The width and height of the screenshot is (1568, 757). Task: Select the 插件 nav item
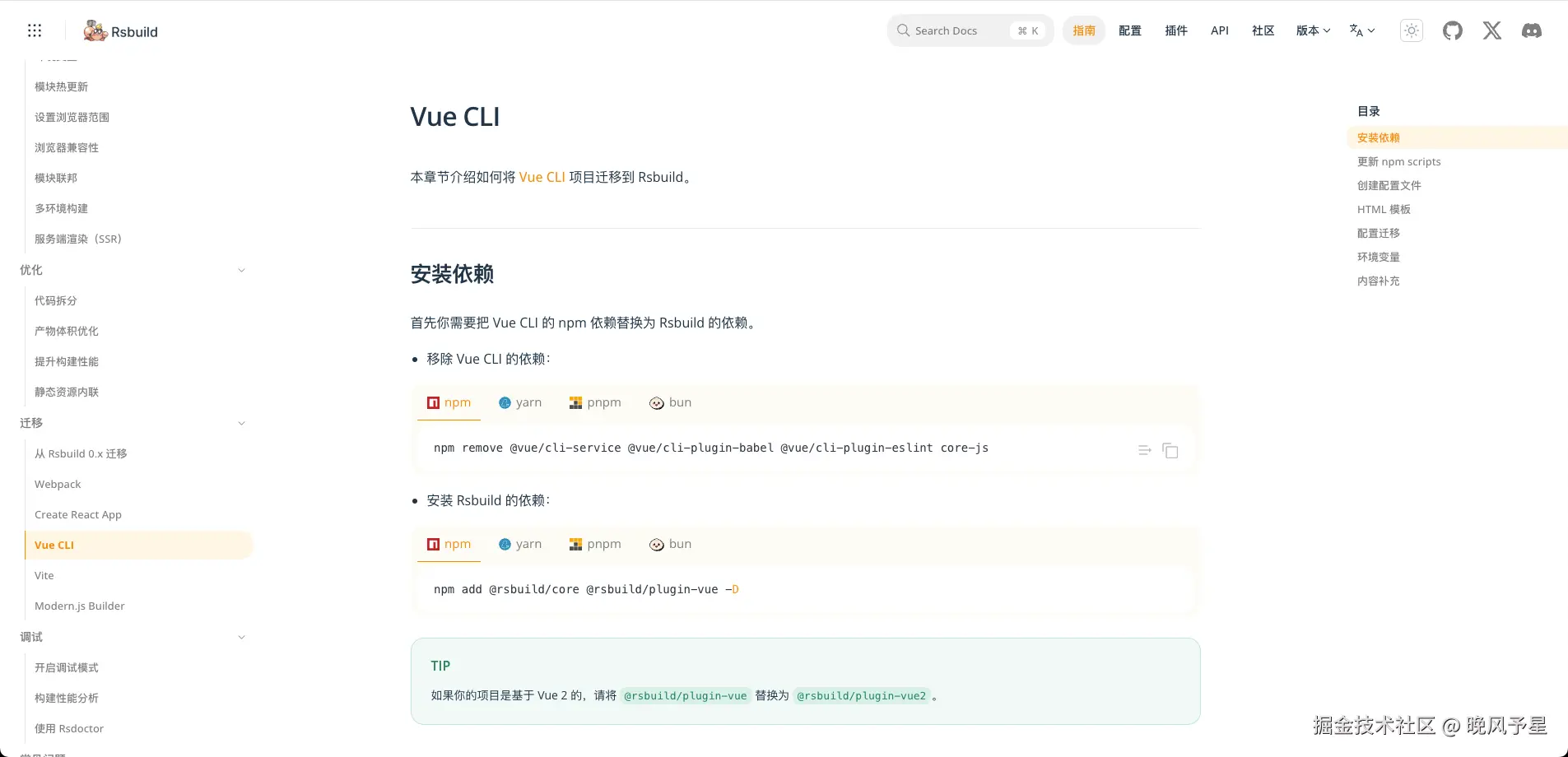[1176, 30]
